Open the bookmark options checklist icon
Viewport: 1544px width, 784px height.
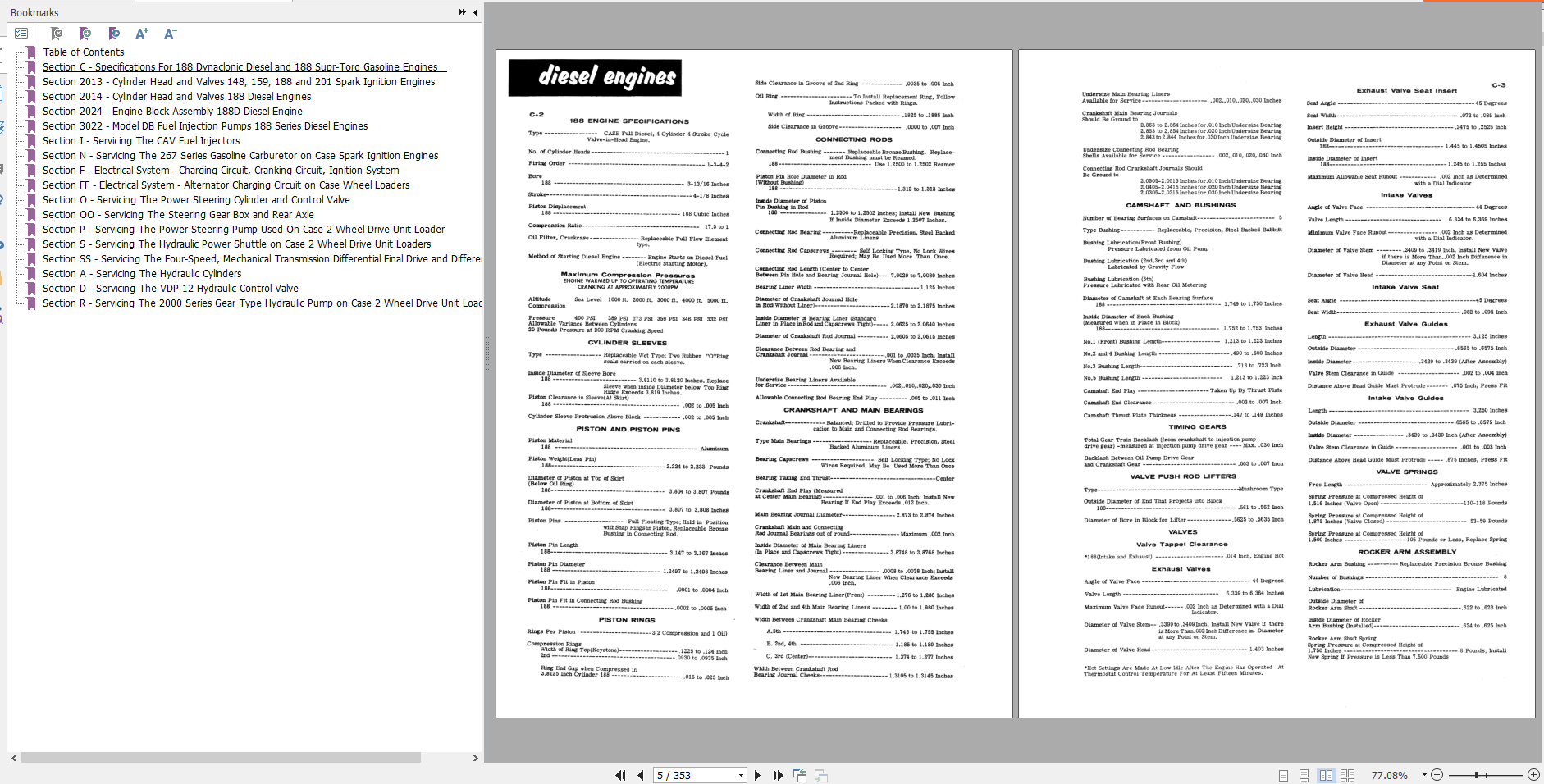tap(22, 34)
